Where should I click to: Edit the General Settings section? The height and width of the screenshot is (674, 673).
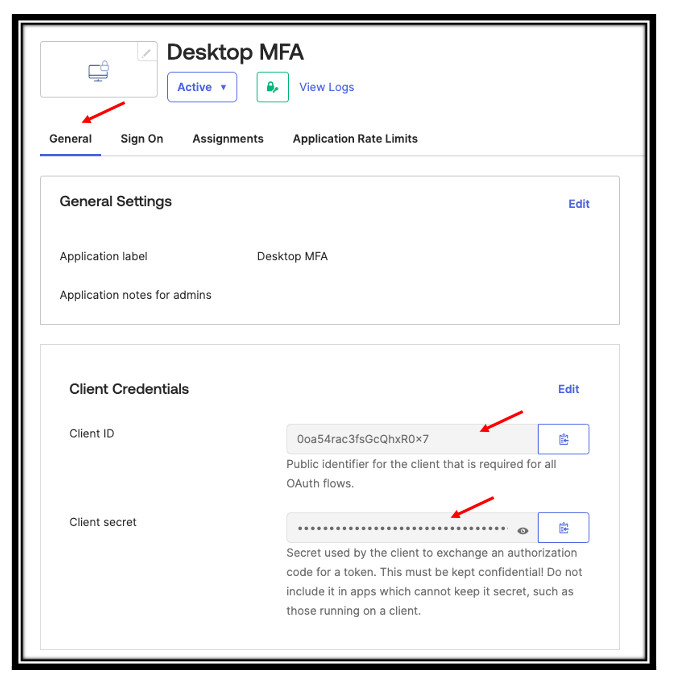(x=578, y=204)
